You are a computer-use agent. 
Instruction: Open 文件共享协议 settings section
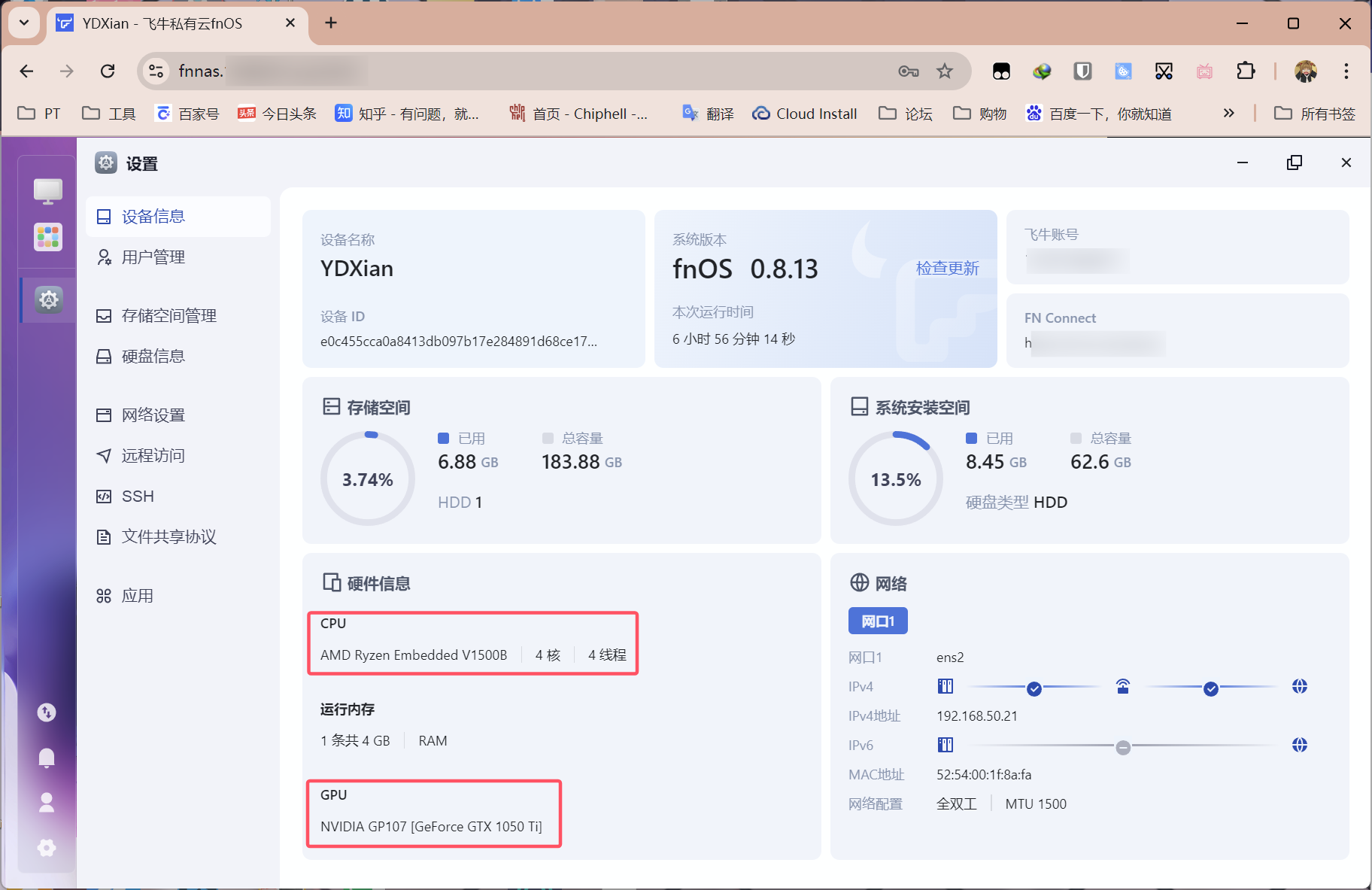178,537
